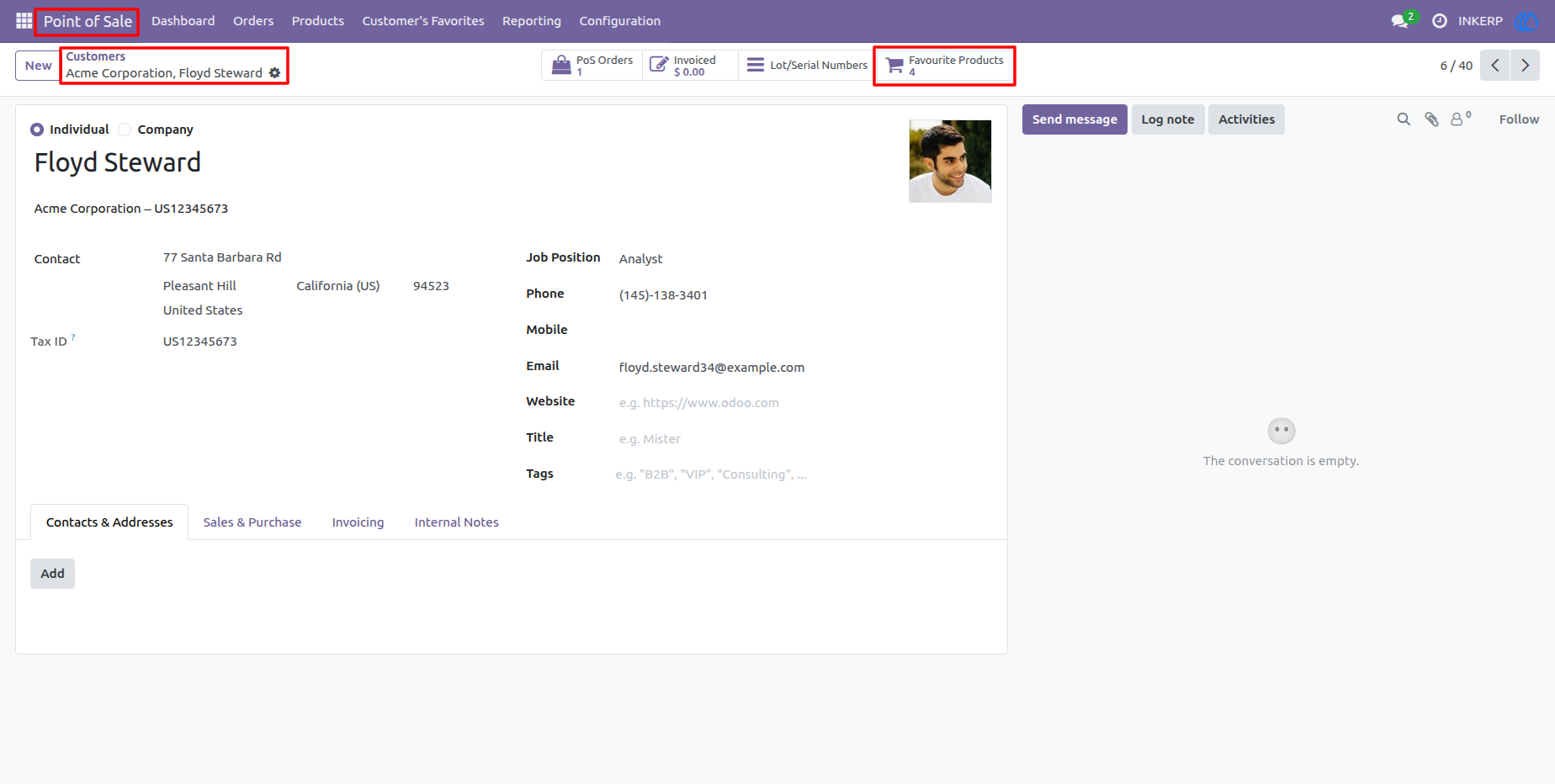
Task: Switch to Internal Notes tab
Action: tap(457, 522)
